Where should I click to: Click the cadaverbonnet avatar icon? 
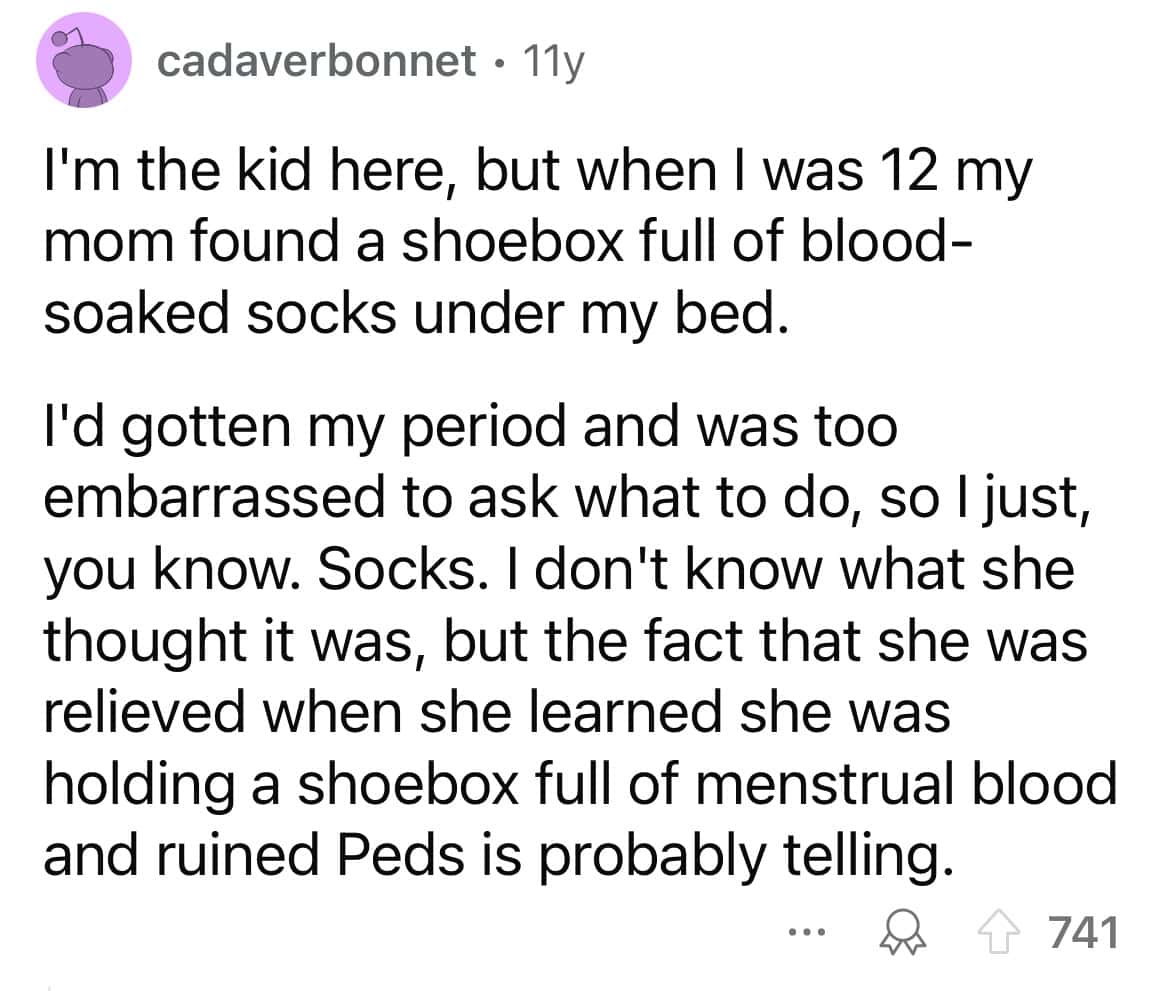pos(84,64)
